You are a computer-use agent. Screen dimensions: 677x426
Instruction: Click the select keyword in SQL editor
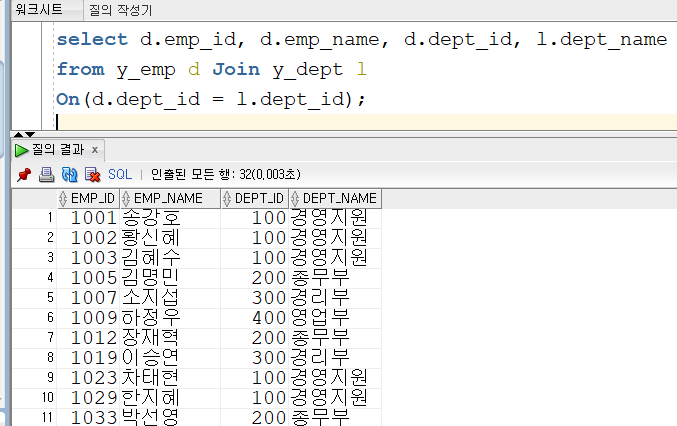pos(92,39)
